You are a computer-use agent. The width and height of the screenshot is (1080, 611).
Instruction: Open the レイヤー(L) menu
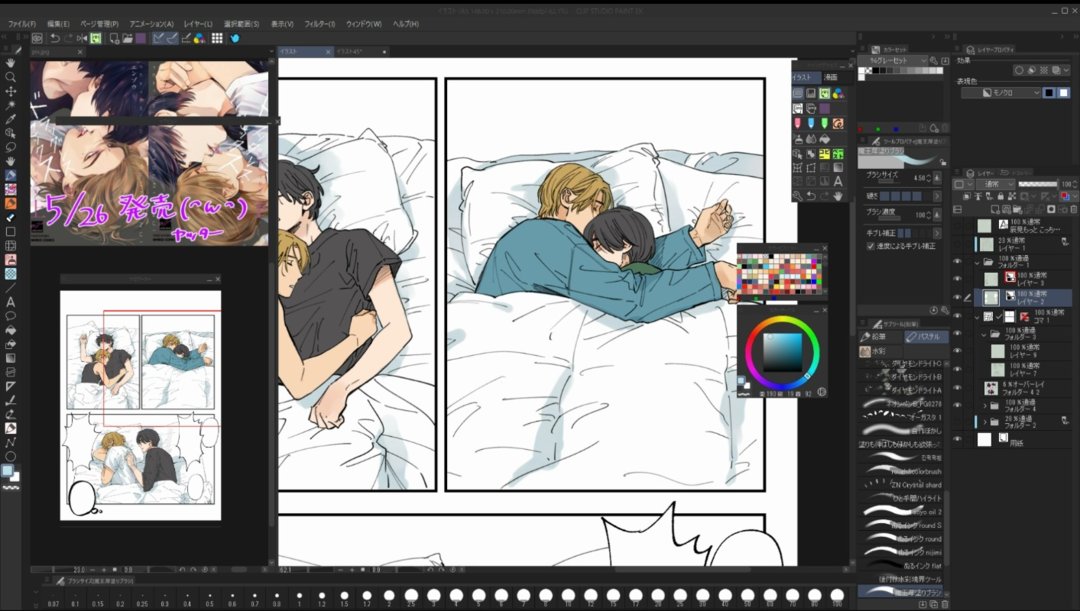[x=198, y=23]
